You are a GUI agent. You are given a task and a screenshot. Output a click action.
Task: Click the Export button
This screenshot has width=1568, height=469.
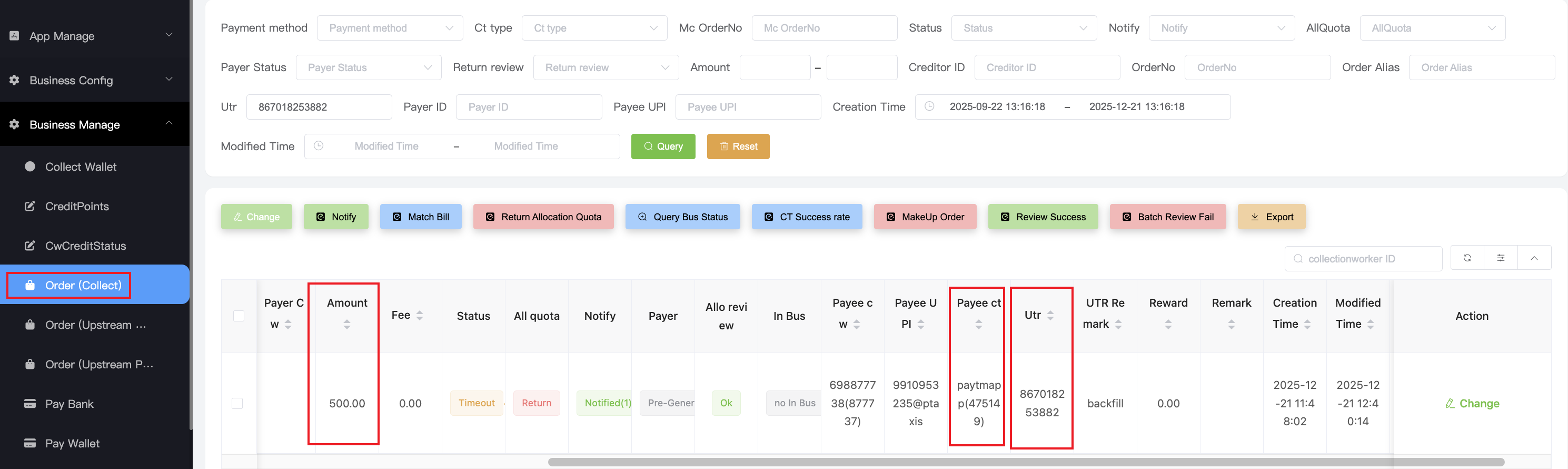(x=1271, y=217)
